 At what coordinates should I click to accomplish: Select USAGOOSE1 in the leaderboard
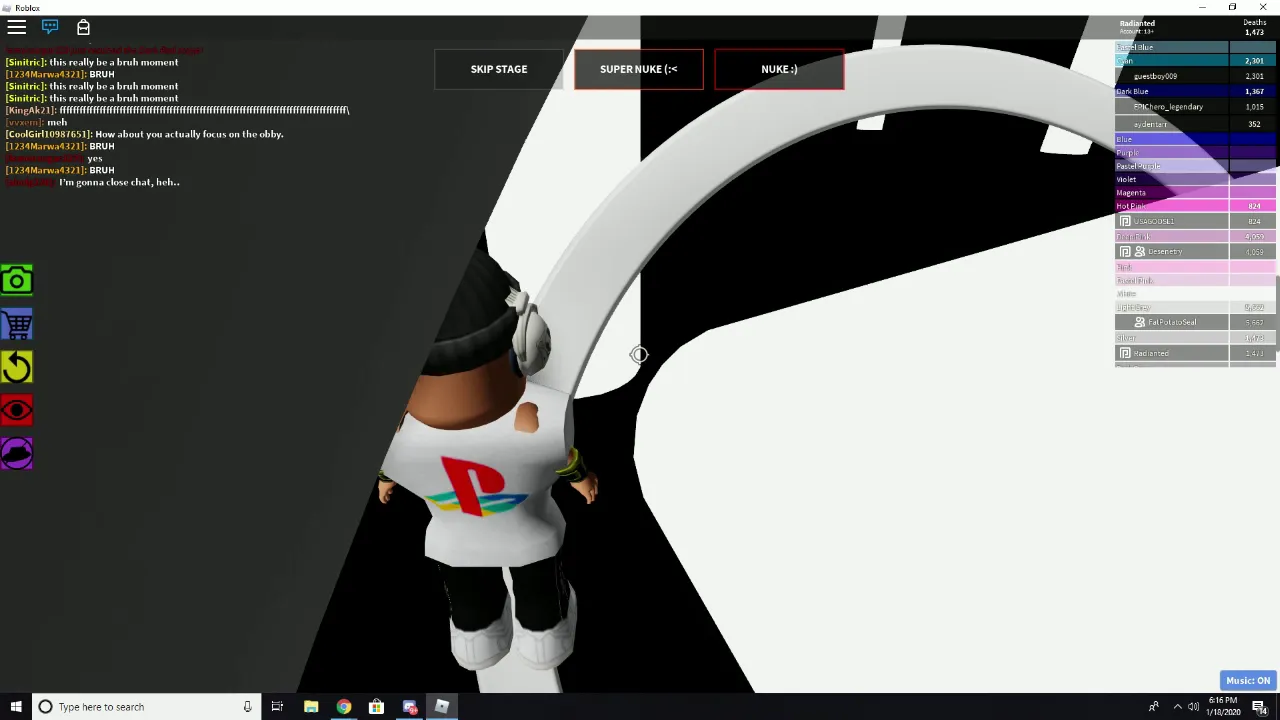click(1196, 221)
